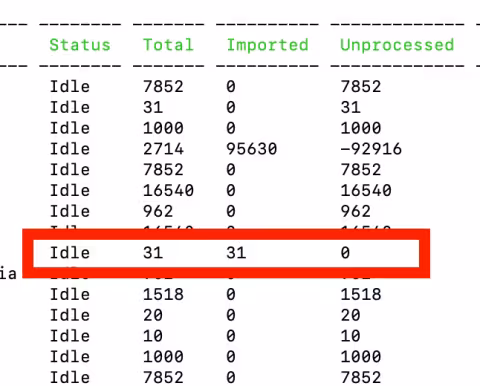Click Idle in the row with Imported 31
Image resolution: width=480 pixels, height=386 pixels.
(x=70, y=253)
